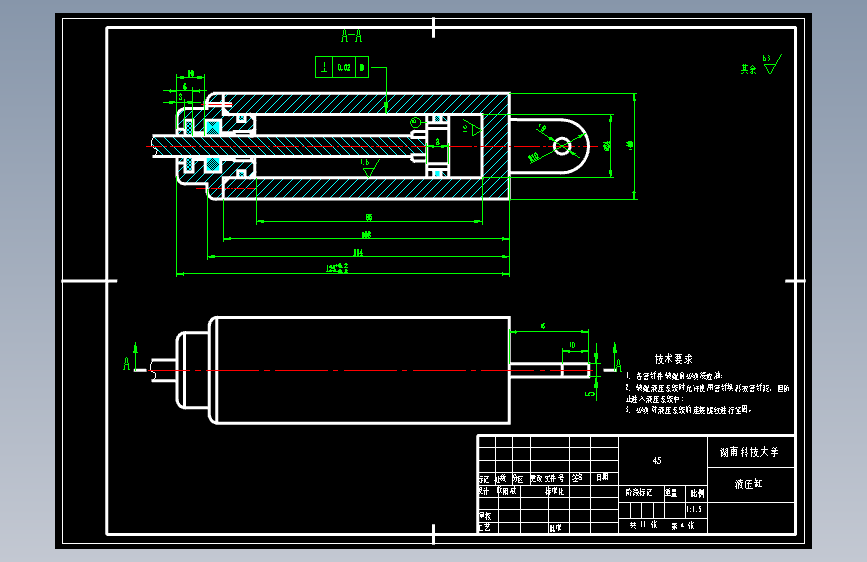867x562 pixels.
Task: Select the 液压缸 part name cell
Action: 750,485
